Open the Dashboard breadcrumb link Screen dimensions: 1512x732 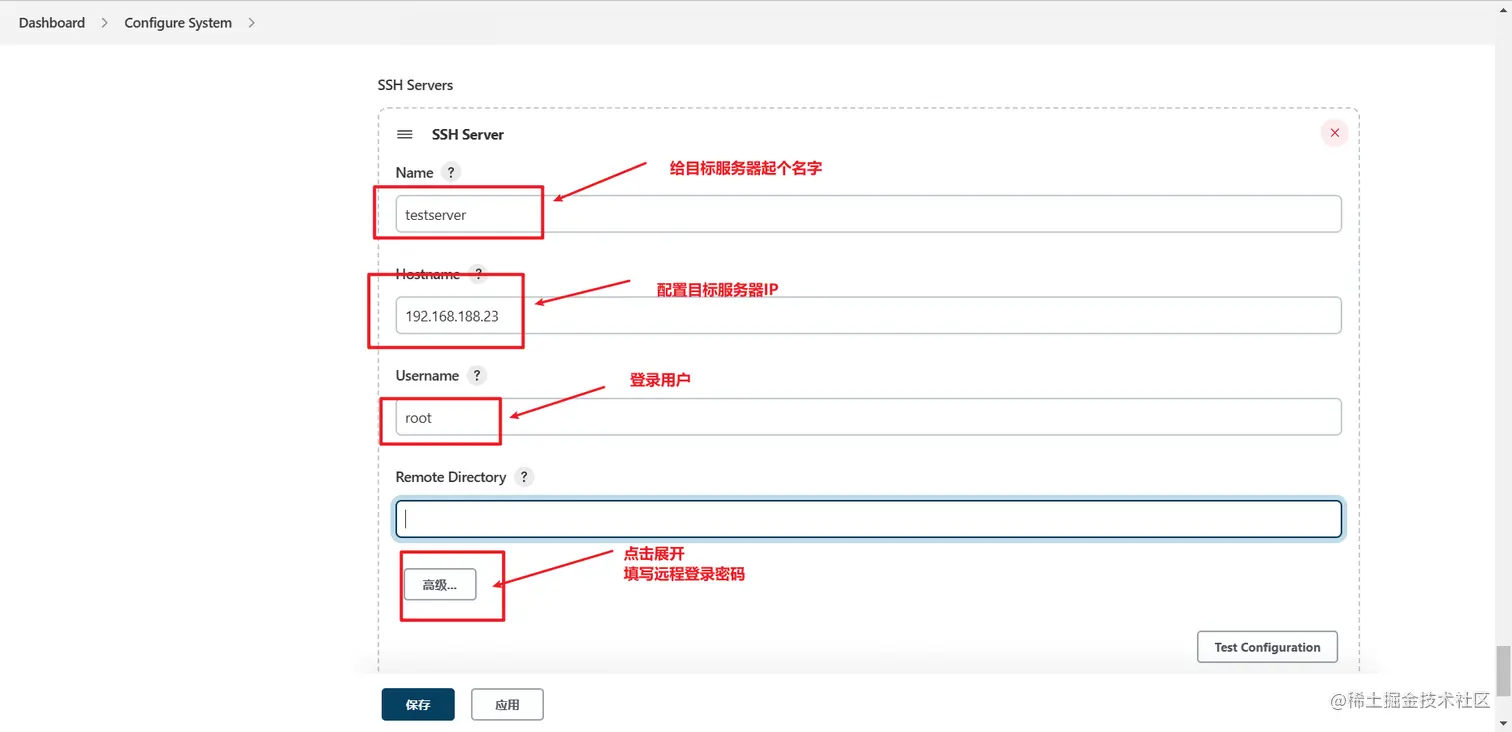coord(52,22)
